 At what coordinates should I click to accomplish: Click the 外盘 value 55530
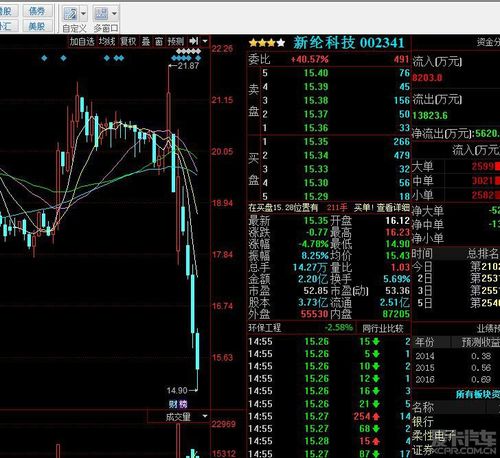tap(314, 314)
